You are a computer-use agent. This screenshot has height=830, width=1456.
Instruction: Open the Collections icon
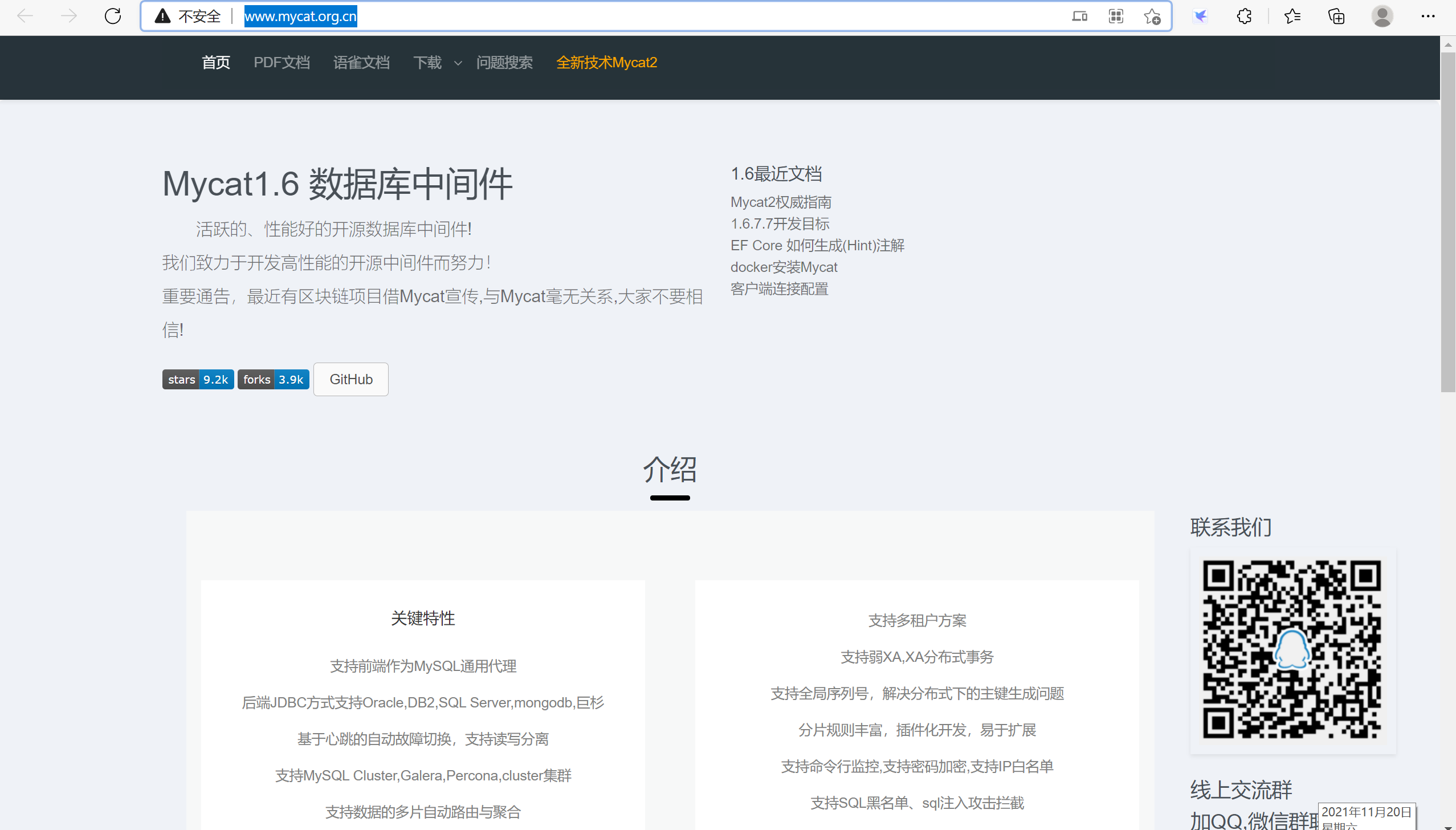click(x=1336, y=16)
